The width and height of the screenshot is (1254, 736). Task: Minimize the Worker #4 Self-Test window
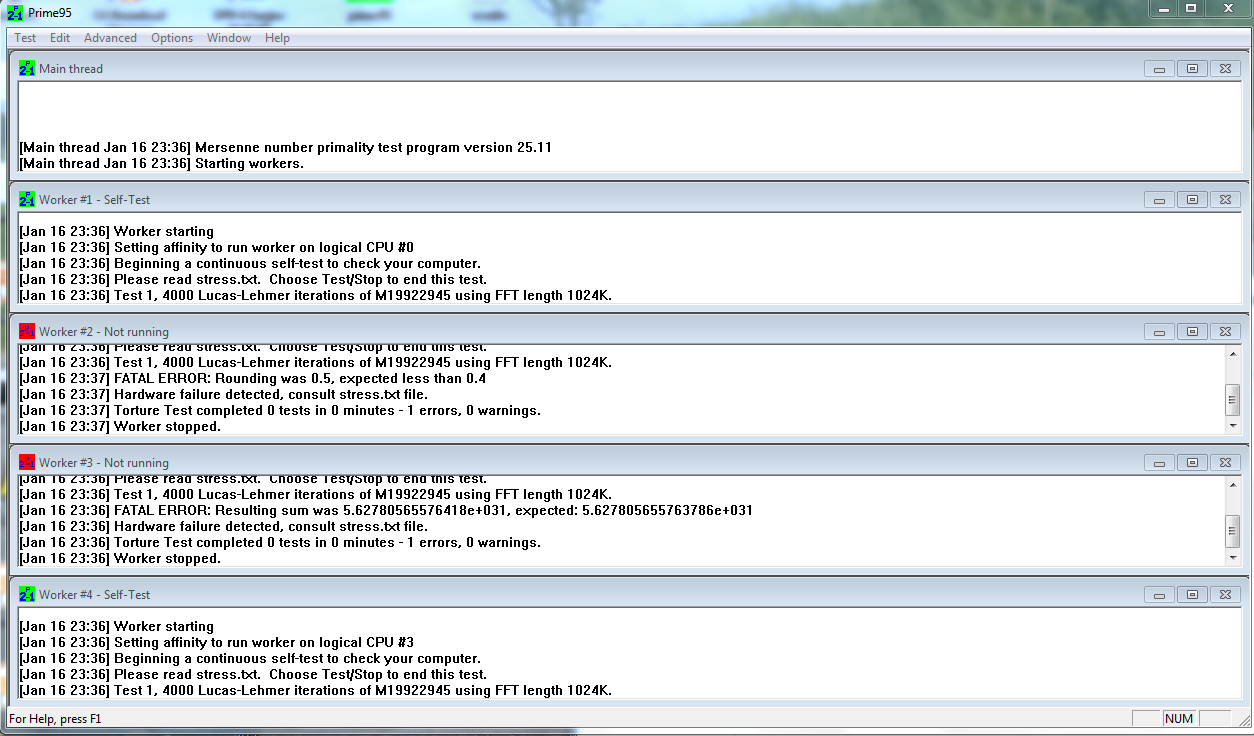pyautogui.click(x=1159, y=594)
